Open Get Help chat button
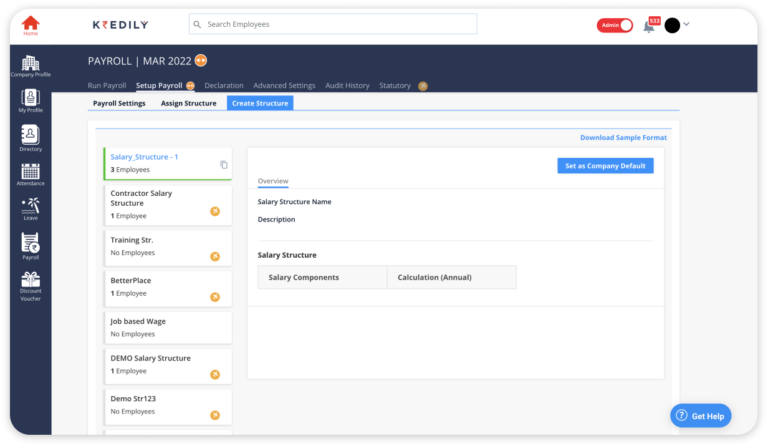Screen dimensions: 768x446 click(x=700, y=416)
